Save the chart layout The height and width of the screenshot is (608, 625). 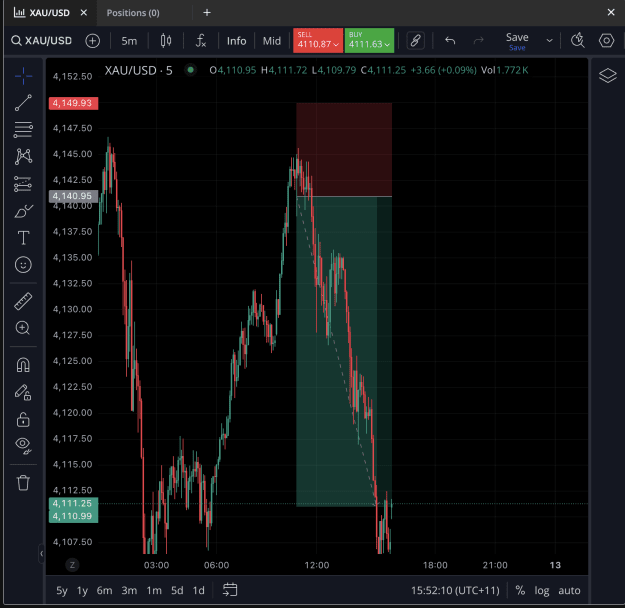coord(517,41)
